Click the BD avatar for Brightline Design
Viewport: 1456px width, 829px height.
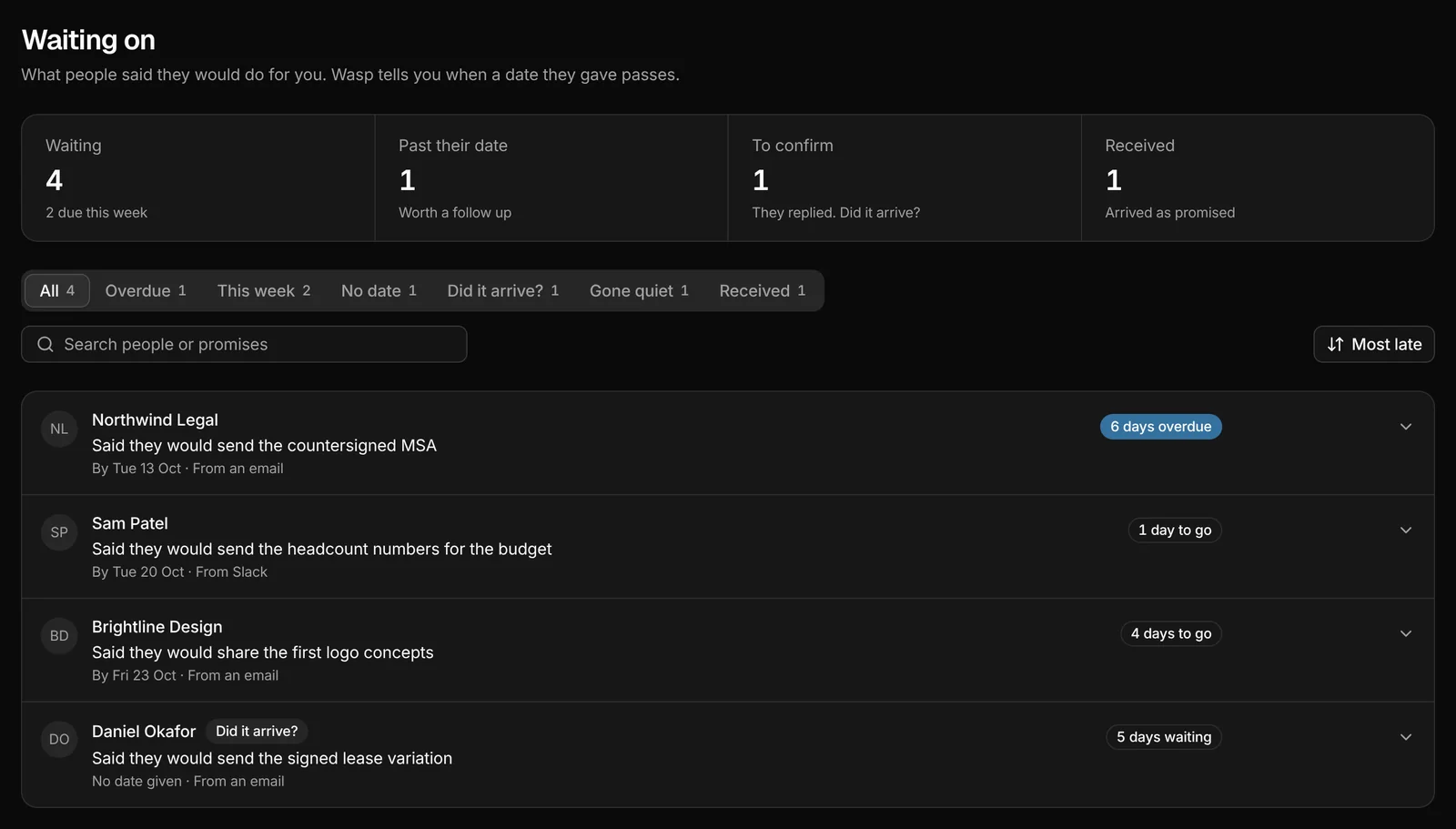[x=59, y=636]
